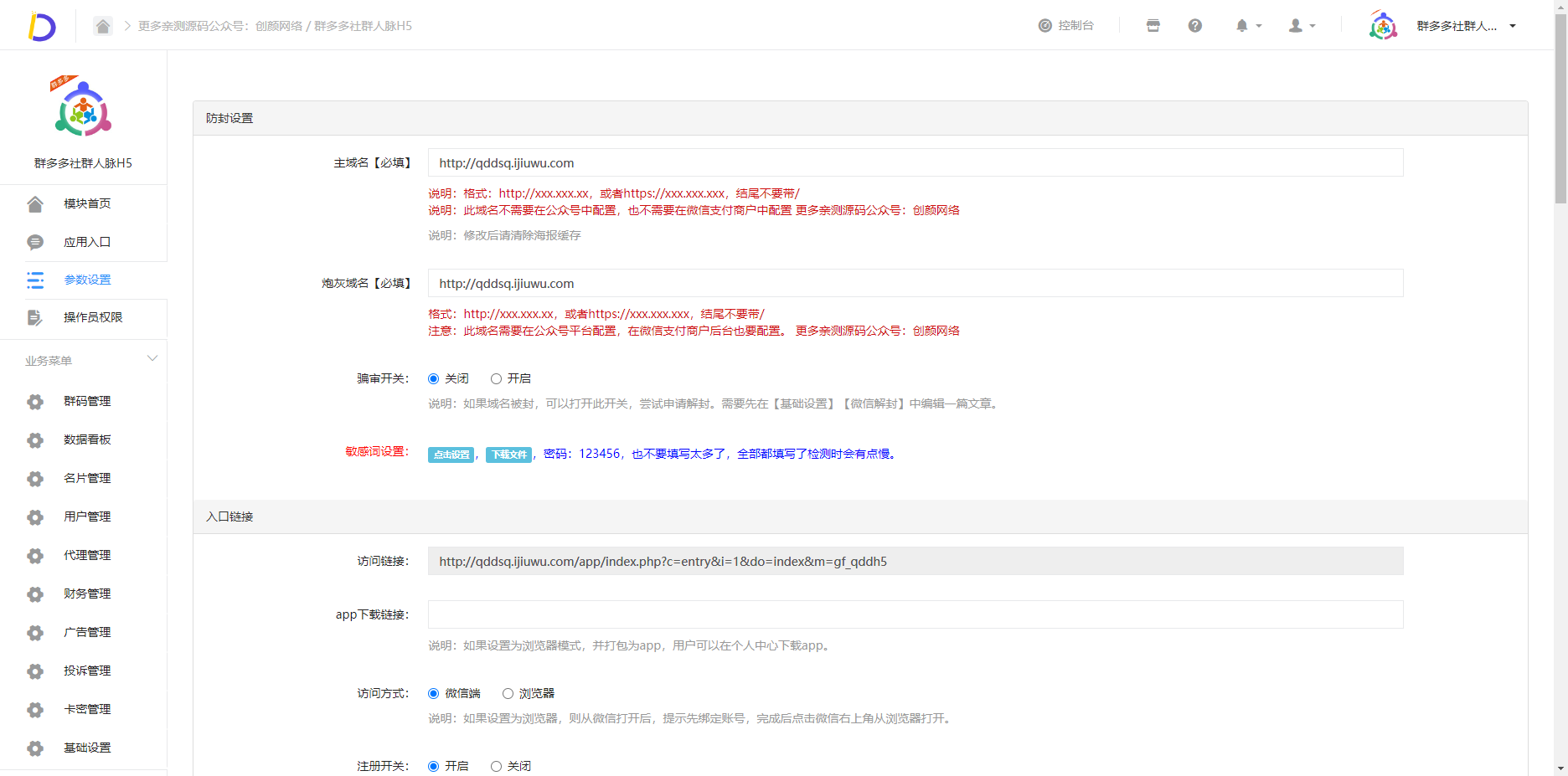1568x776 pixels.
Task: Open the help question mark icon
Action: 1194,26
